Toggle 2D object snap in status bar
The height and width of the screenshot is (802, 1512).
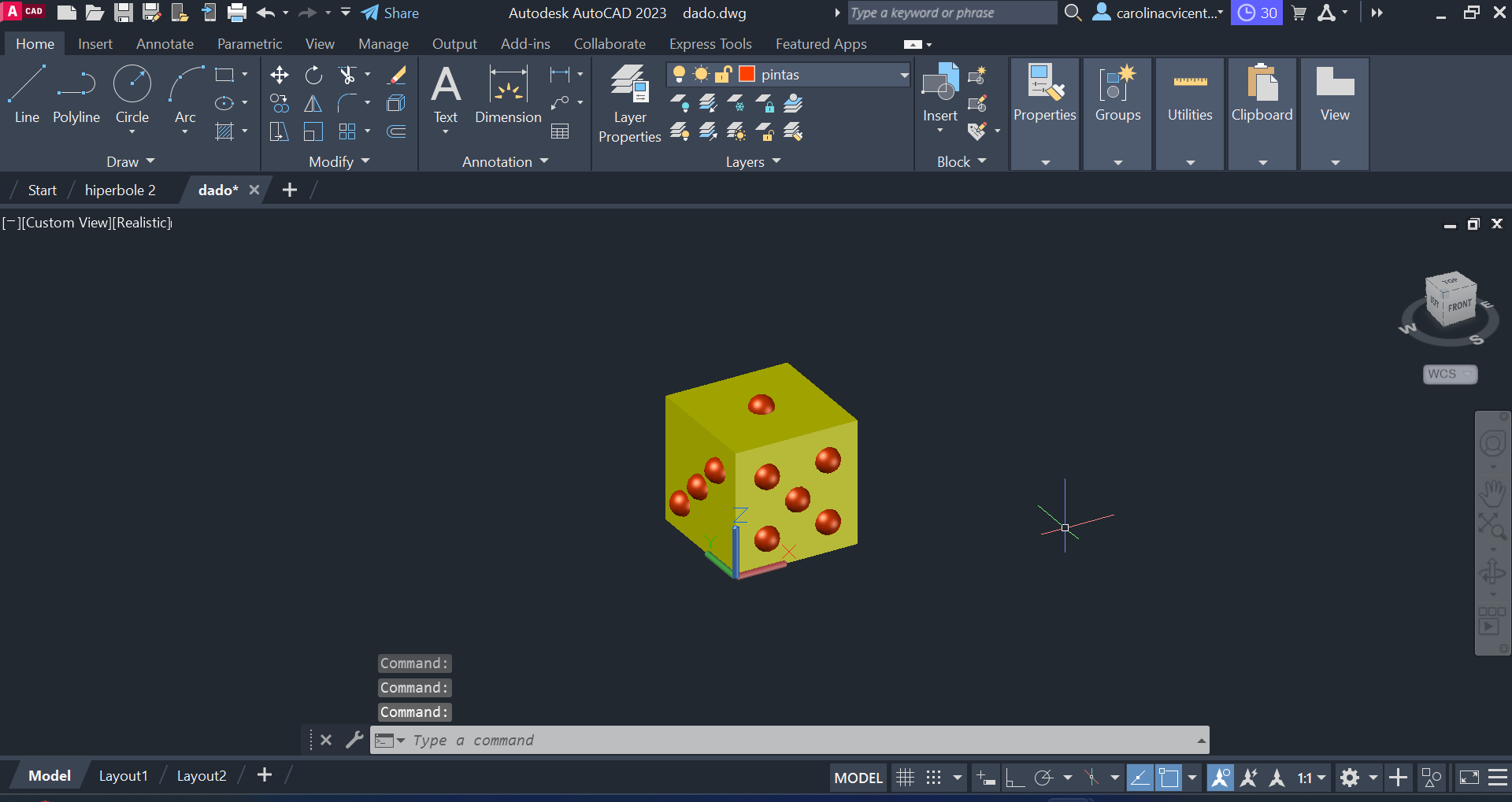[x=1169, y=778]
